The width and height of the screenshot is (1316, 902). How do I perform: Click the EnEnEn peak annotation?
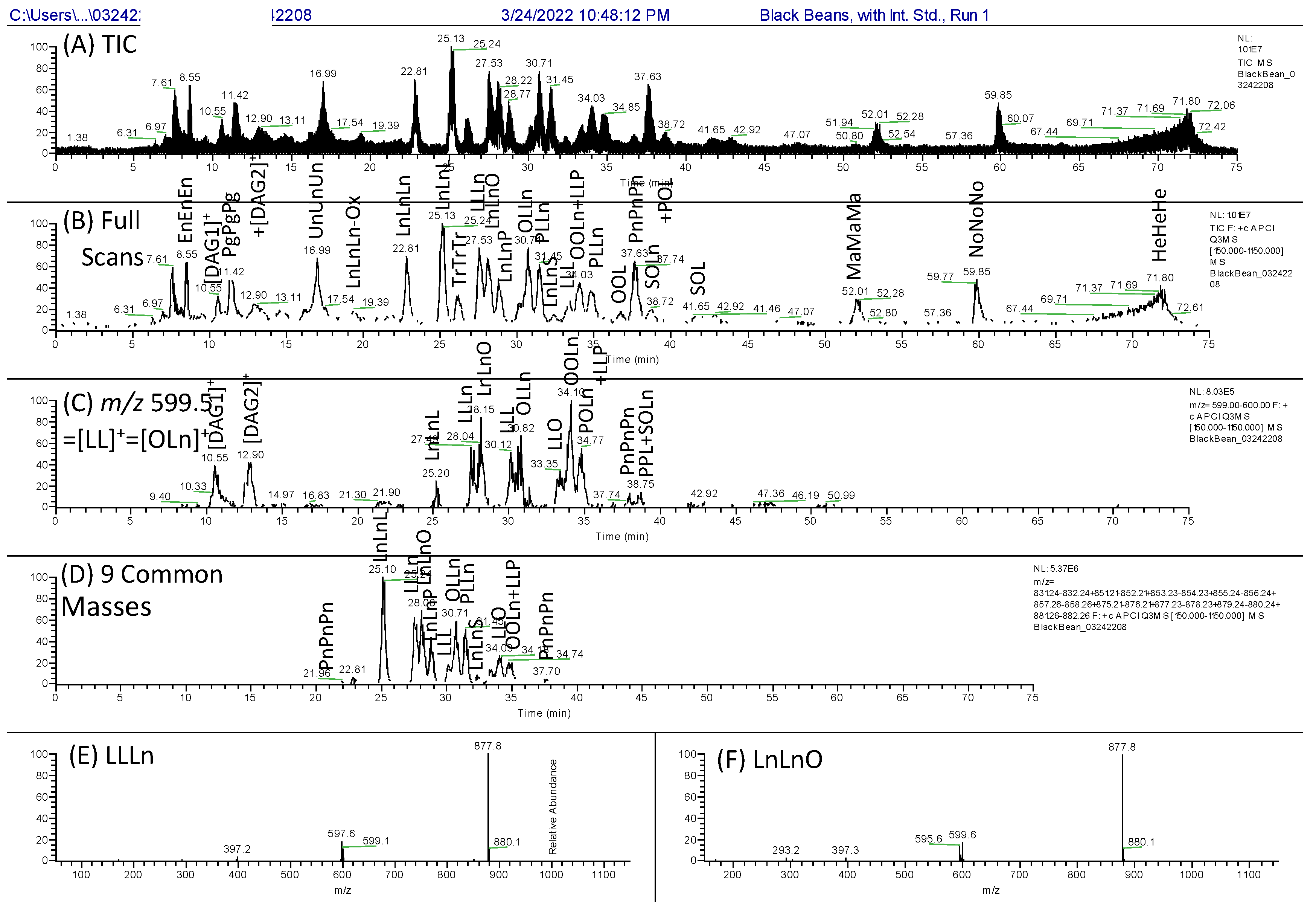(185, 210)
